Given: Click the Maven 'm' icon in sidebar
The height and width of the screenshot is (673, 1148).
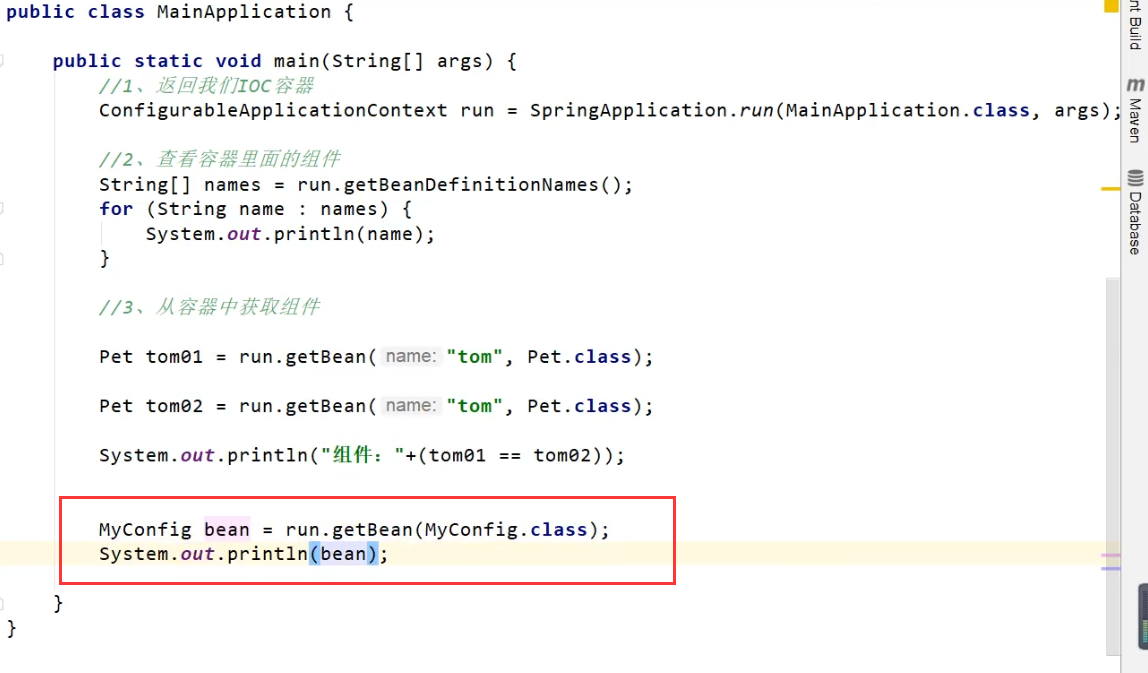Looking at the screenshot, I should pyautogui.click(x=1136, y=85).
